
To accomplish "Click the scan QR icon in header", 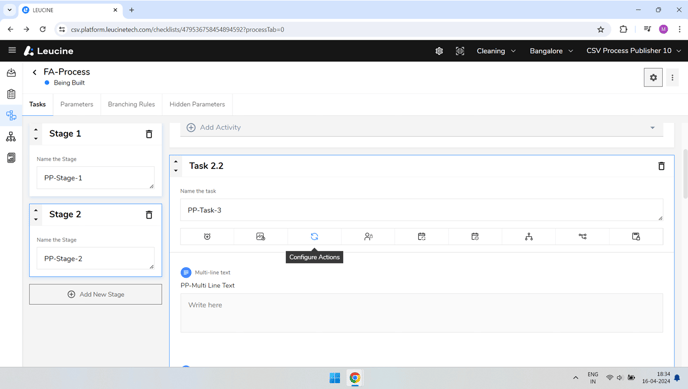I will 460,51.
